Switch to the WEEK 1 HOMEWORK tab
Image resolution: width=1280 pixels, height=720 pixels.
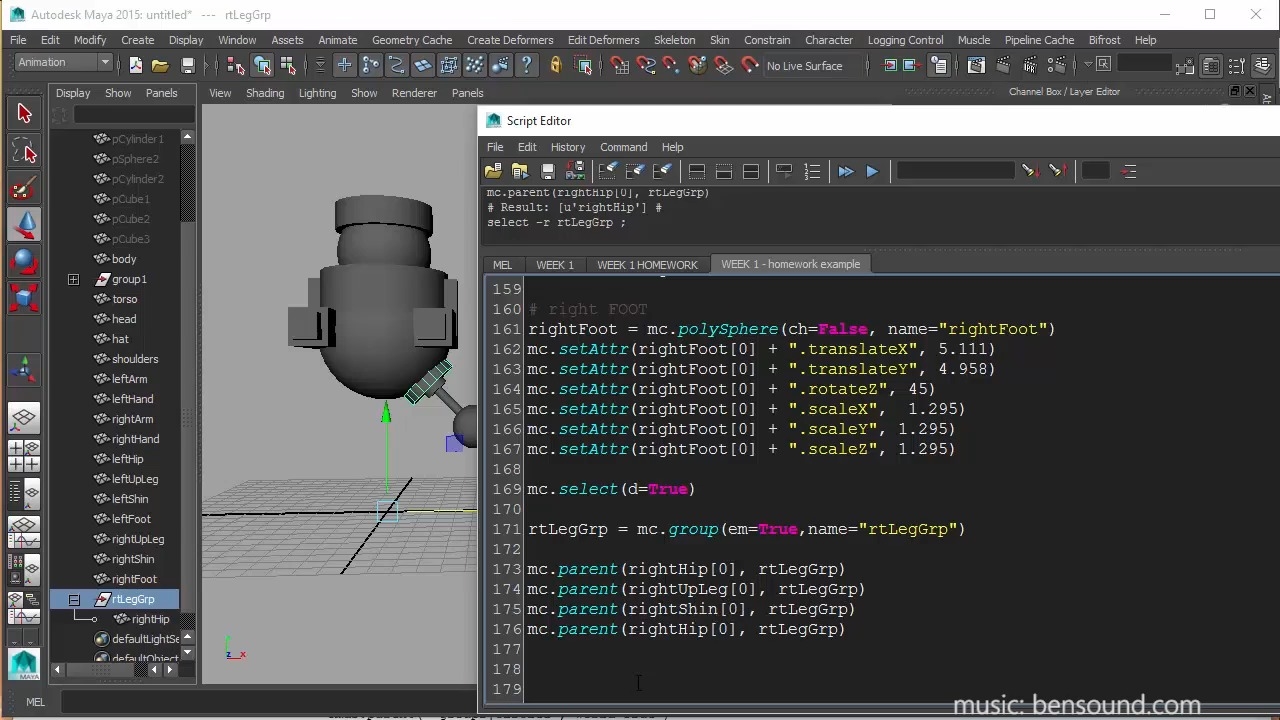[647, 264]
